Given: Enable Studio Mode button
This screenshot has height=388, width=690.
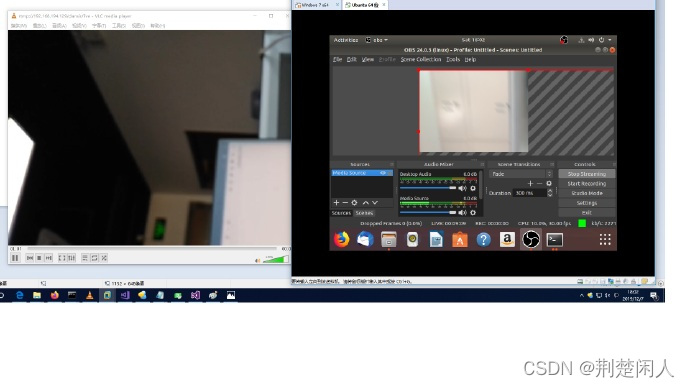Looking at the screenshot, I should point(587,194).
